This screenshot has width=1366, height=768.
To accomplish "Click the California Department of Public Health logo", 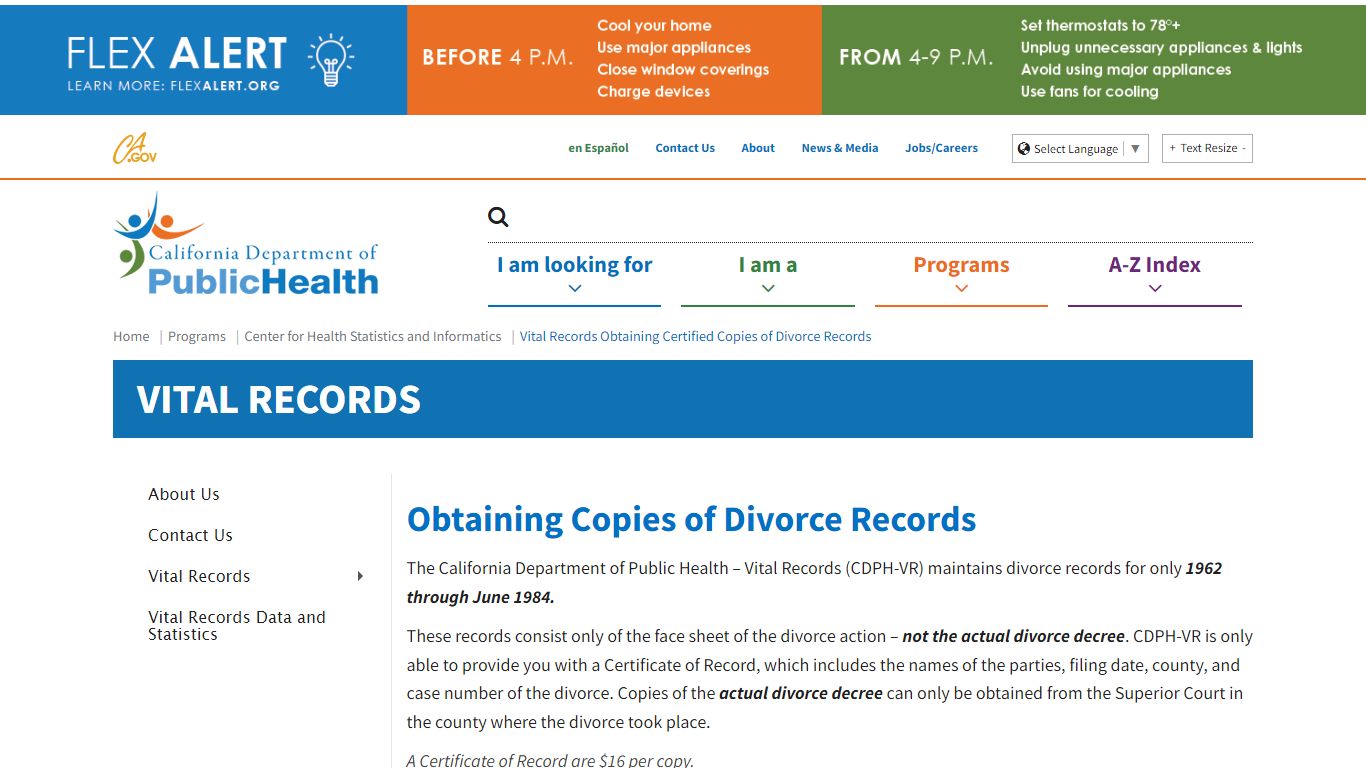I will point(246,245).
